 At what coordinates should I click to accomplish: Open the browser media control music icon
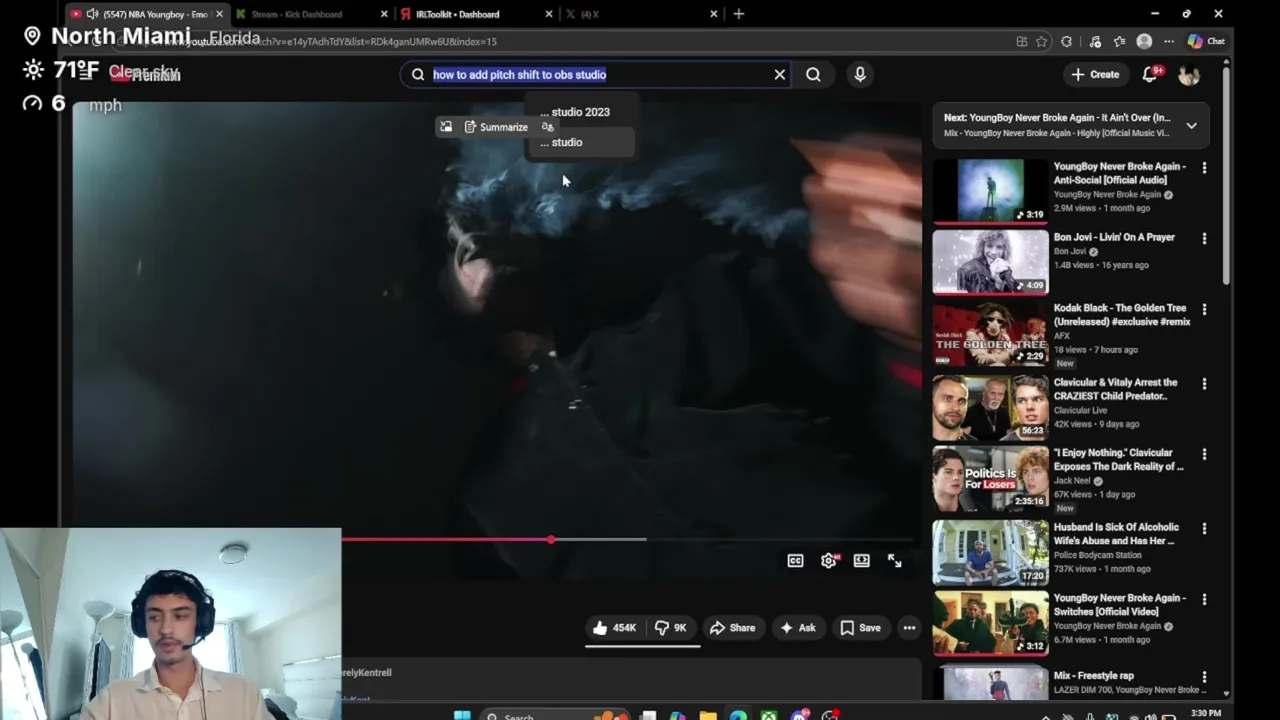tap(1095, 42)
